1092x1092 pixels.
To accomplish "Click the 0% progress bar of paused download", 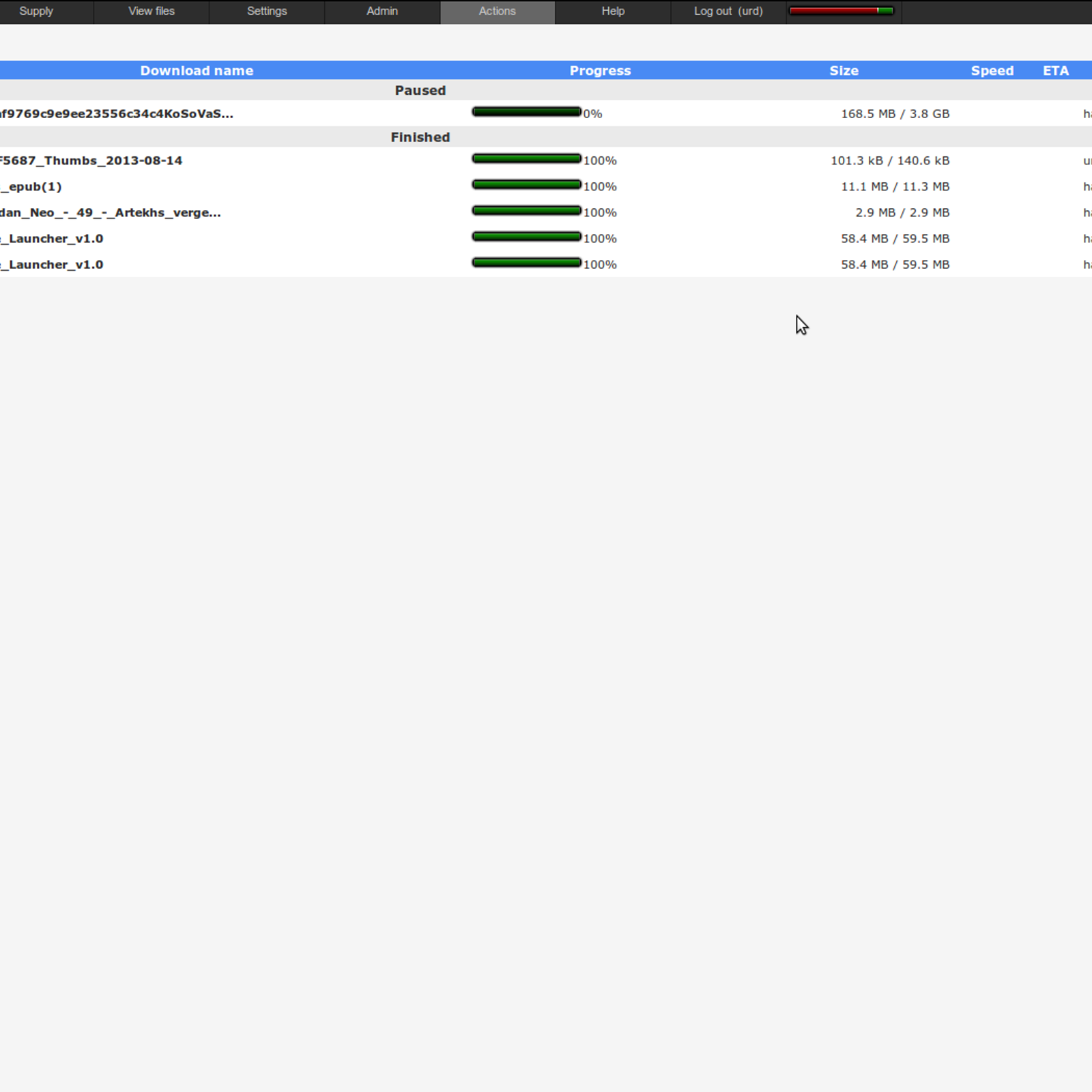I will coord(526,112).
